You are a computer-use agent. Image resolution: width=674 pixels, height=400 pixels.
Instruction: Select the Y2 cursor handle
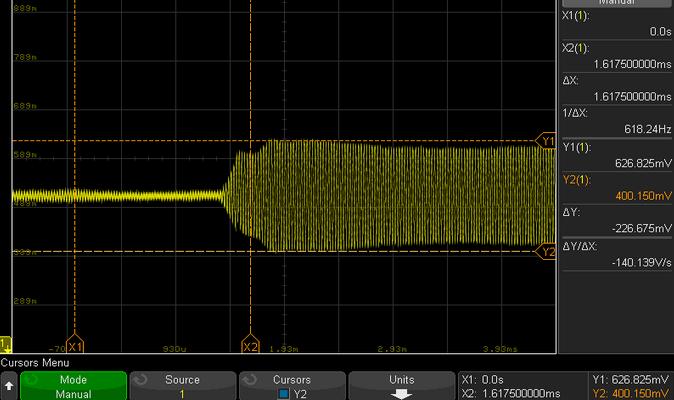[546, 251]
